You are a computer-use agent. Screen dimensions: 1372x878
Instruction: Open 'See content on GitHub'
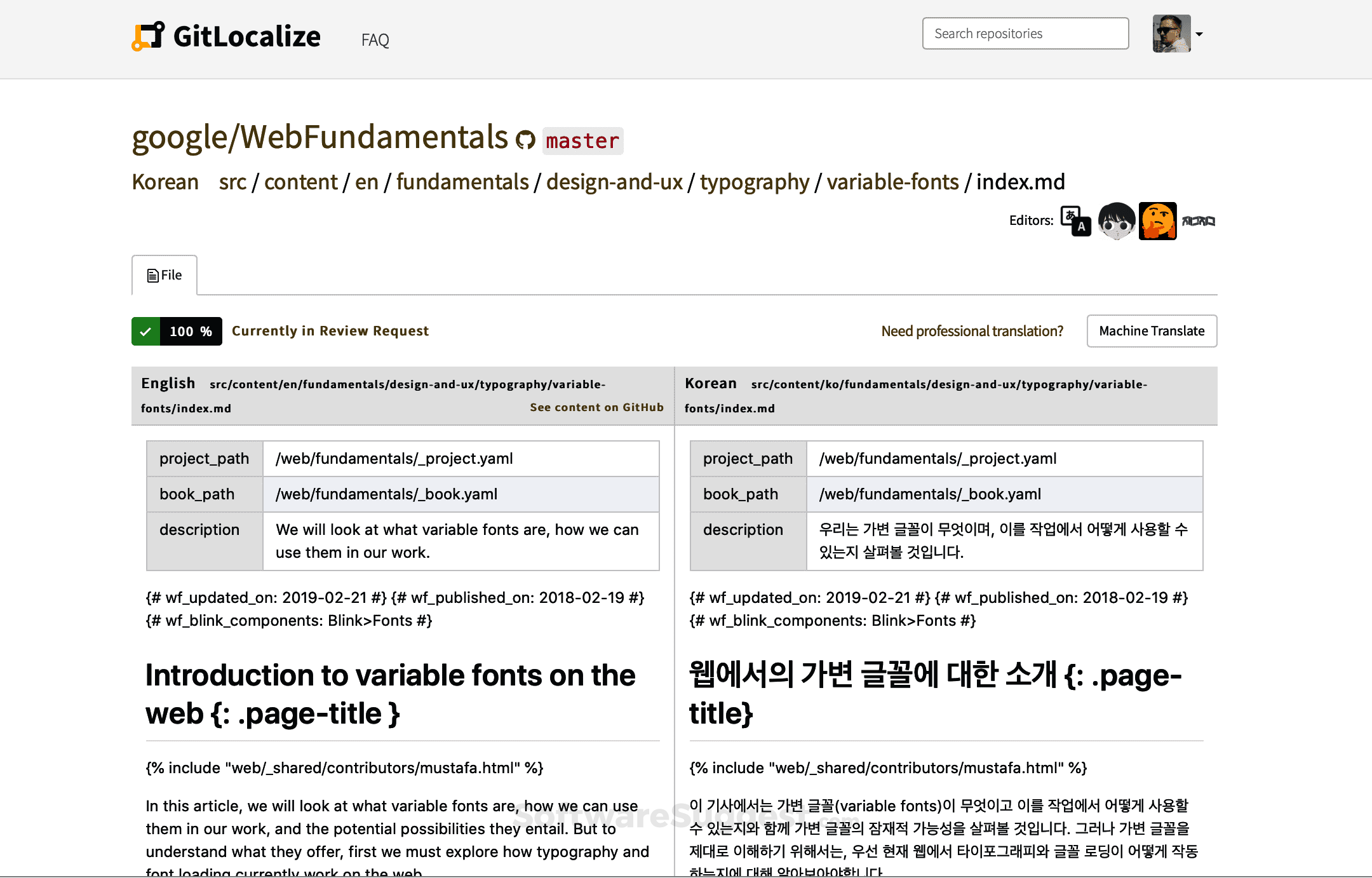click(596, 407)
